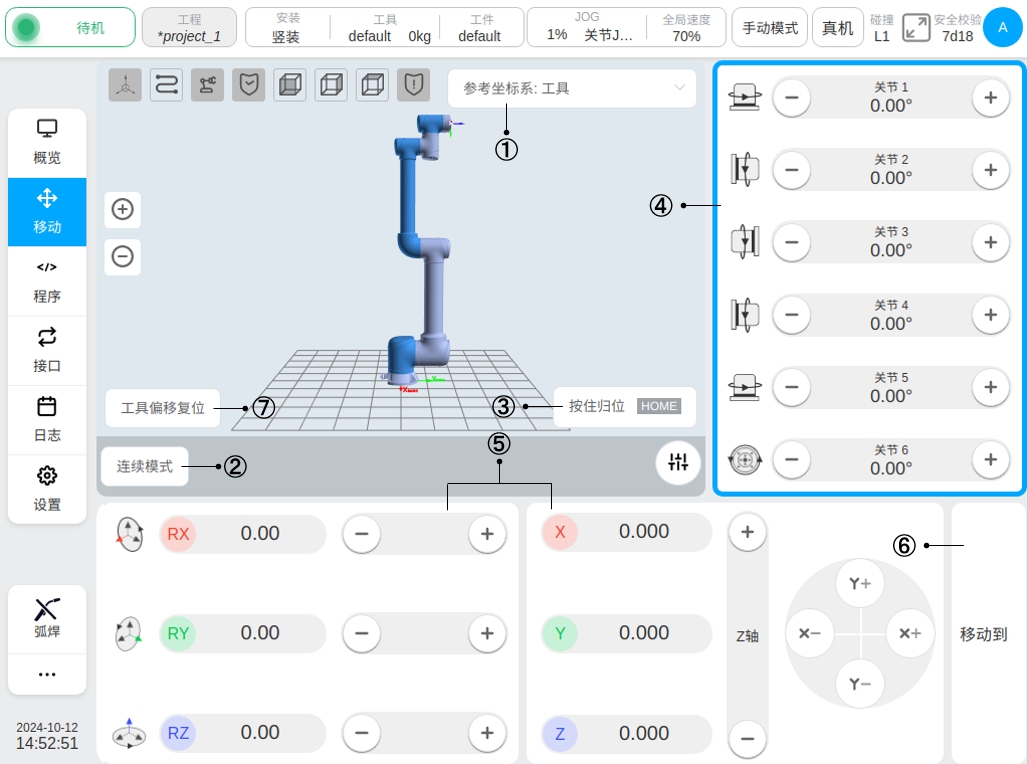1028x764 pixels.
Task: Increase 关节 1 angle with plus button
Action: coord(990,97)
